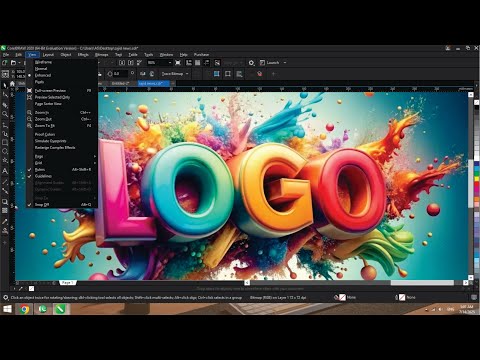Screen dimensions: 480x360
Task: Click the blue highlighted bitmap property icon
Action: coord(217,74)
